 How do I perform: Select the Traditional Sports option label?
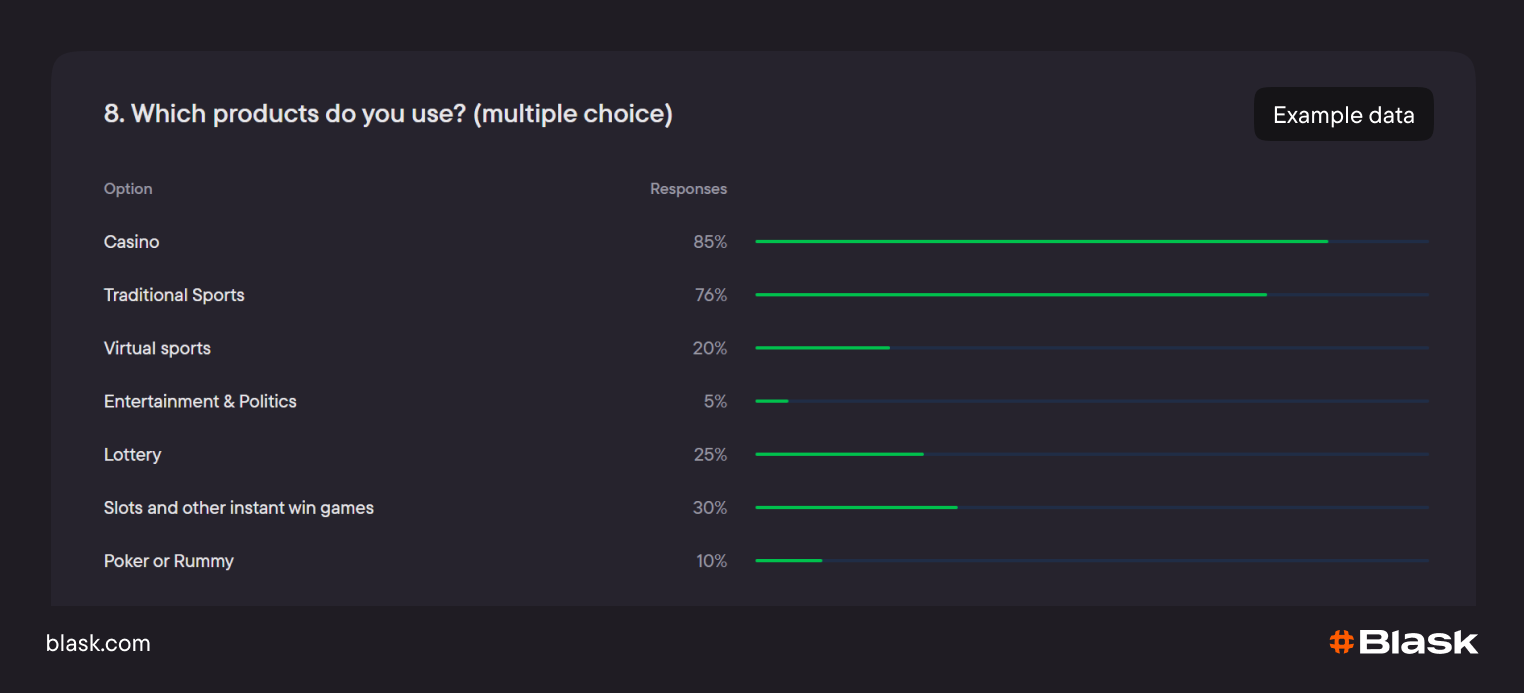174,295
